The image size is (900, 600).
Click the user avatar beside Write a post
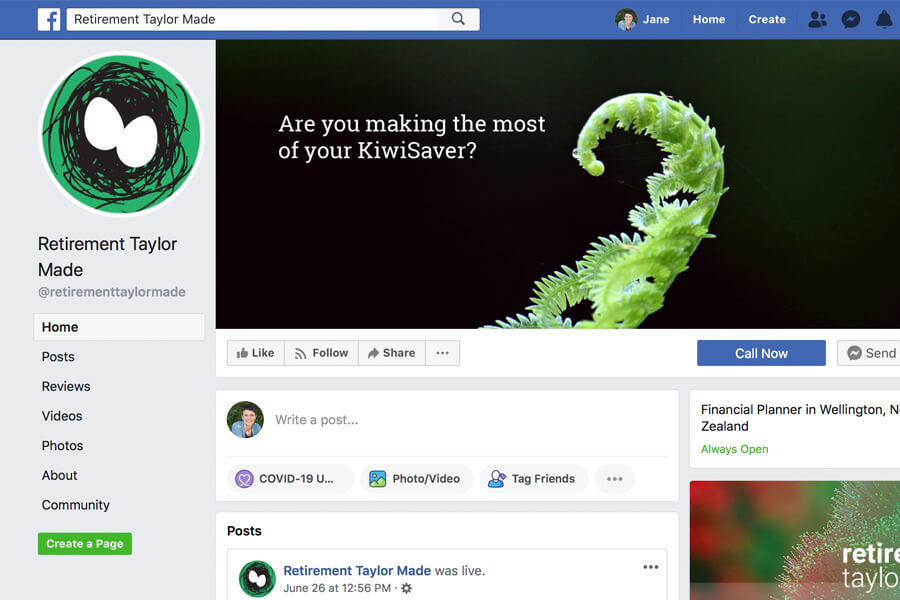click(x=246, y=420)
